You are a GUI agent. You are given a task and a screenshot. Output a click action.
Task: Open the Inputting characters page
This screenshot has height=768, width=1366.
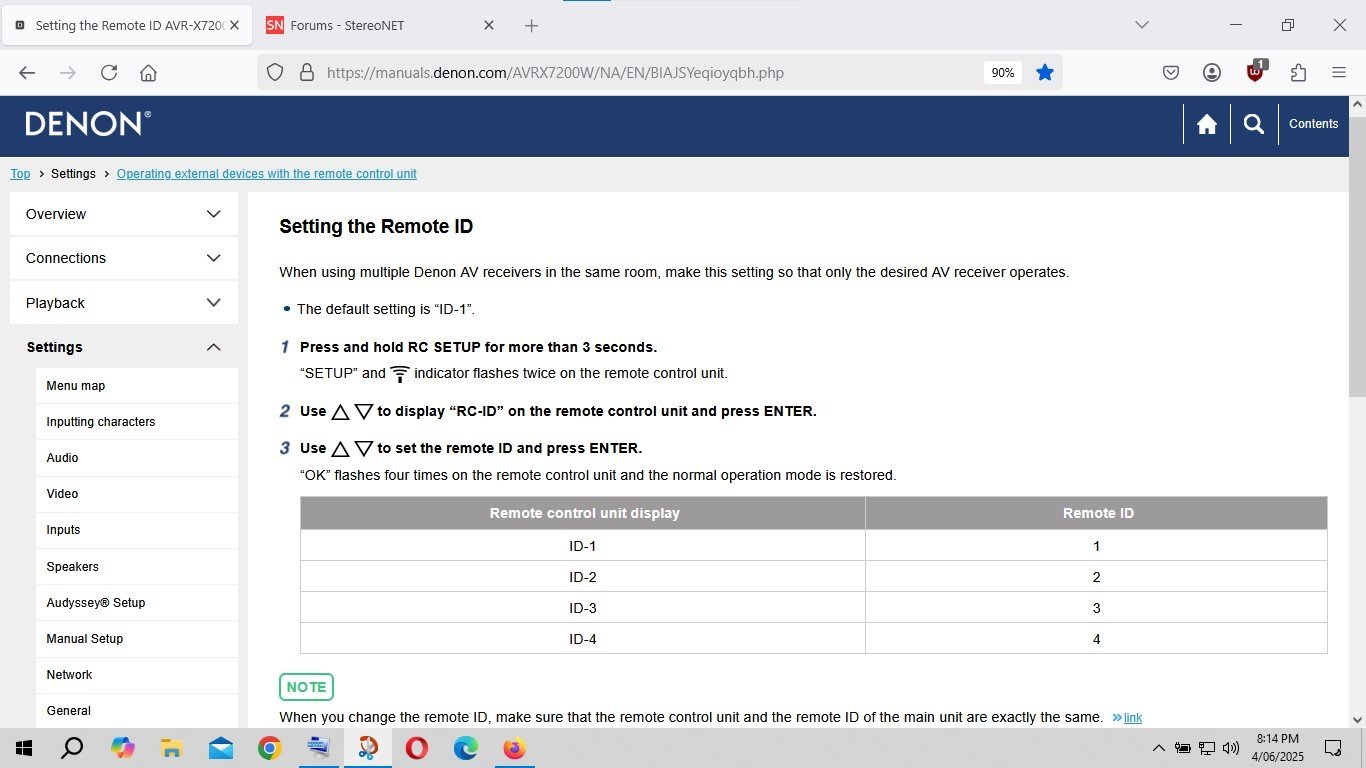(x=137, y=422)
